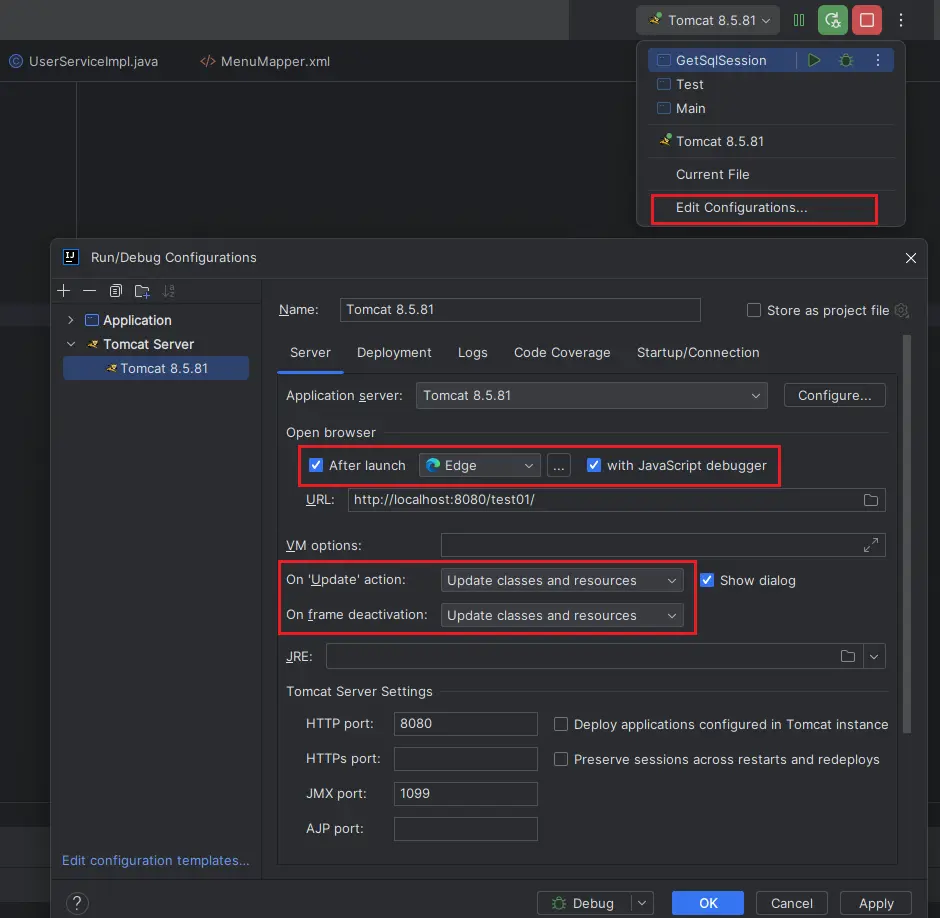Toggle with JavaScript debugger checkbox

pyautogui.click(x=593, y=465)
